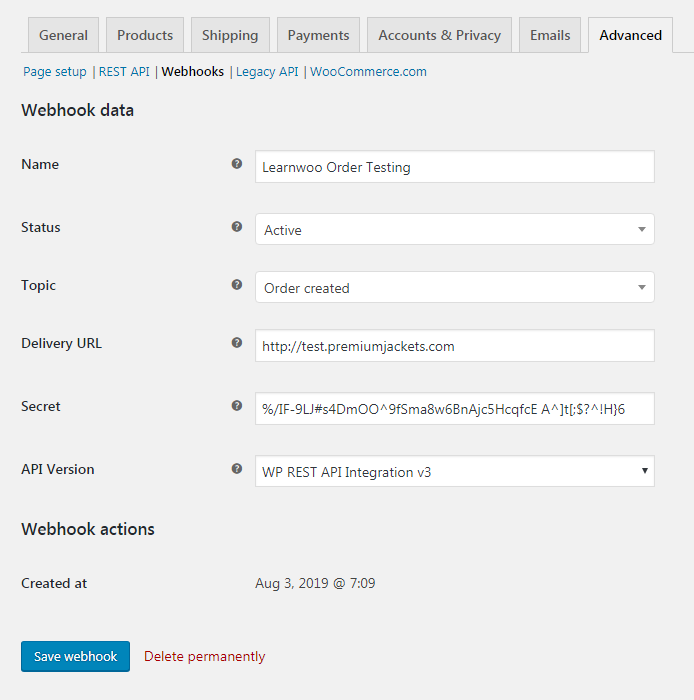
Task: Switch to the Emails tab
Action: coord(550,35)
